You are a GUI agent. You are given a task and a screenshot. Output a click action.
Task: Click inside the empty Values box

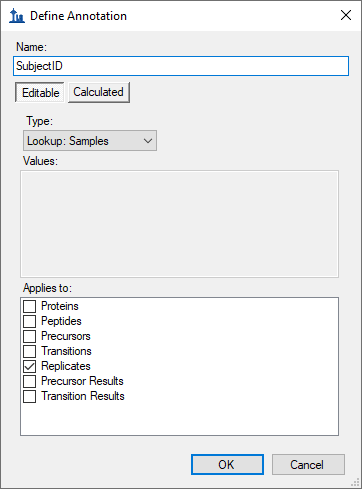(179, 224)
